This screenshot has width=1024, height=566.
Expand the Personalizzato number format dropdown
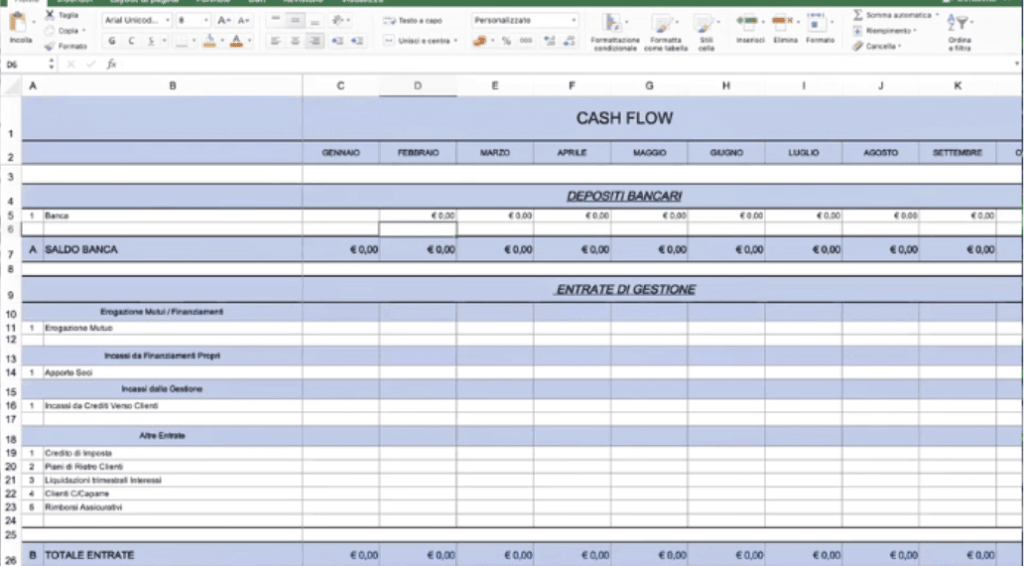pos(573,20)
